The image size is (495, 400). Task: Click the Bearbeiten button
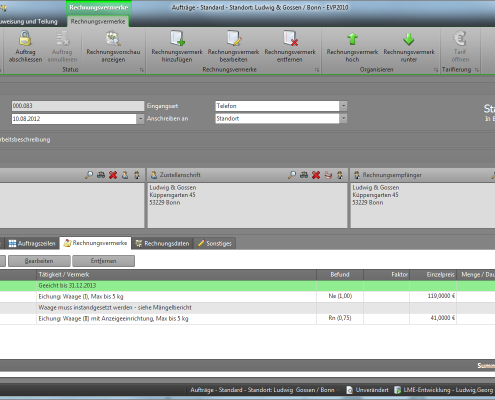39,261
